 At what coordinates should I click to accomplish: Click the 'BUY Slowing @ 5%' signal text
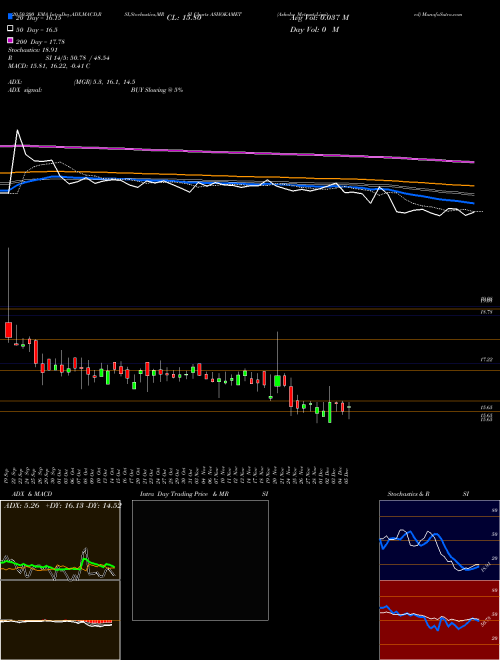157,90
